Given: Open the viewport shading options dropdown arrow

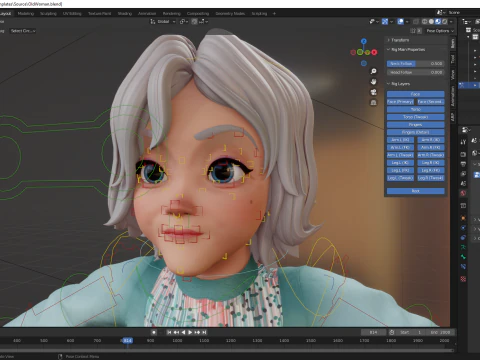Looking at the screenshot, I should tap(451, 21).
